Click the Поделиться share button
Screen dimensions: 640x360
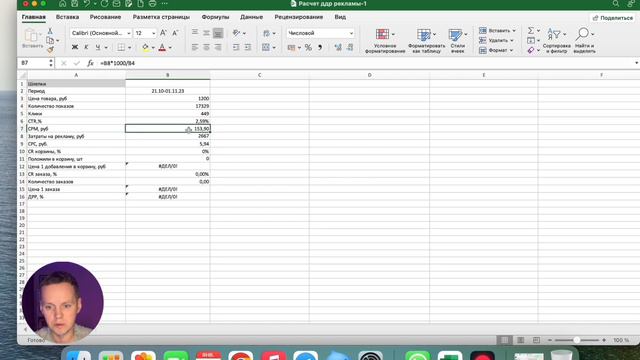(x=613, y=18)
